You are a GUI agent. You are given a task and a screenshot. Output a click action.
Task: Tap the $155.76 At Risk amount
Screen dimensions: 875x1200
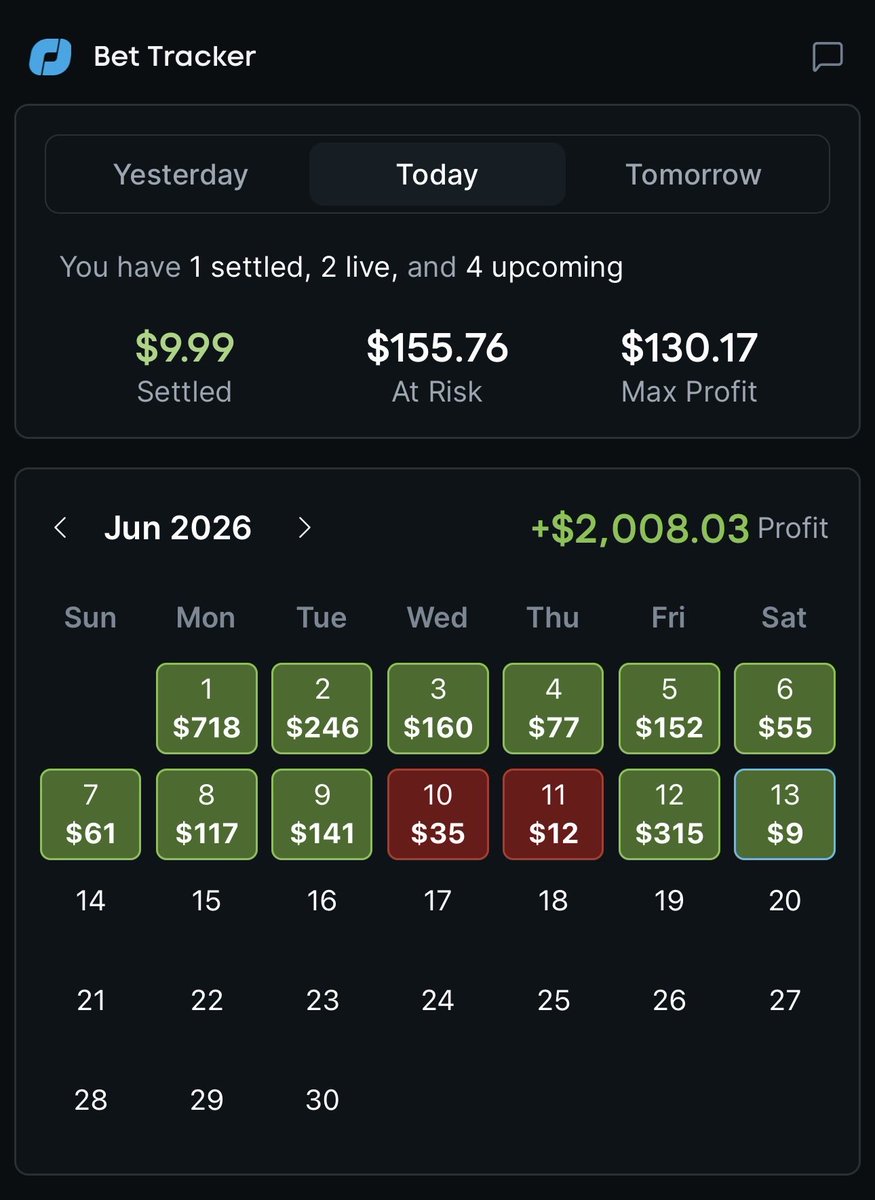[437, 348]
